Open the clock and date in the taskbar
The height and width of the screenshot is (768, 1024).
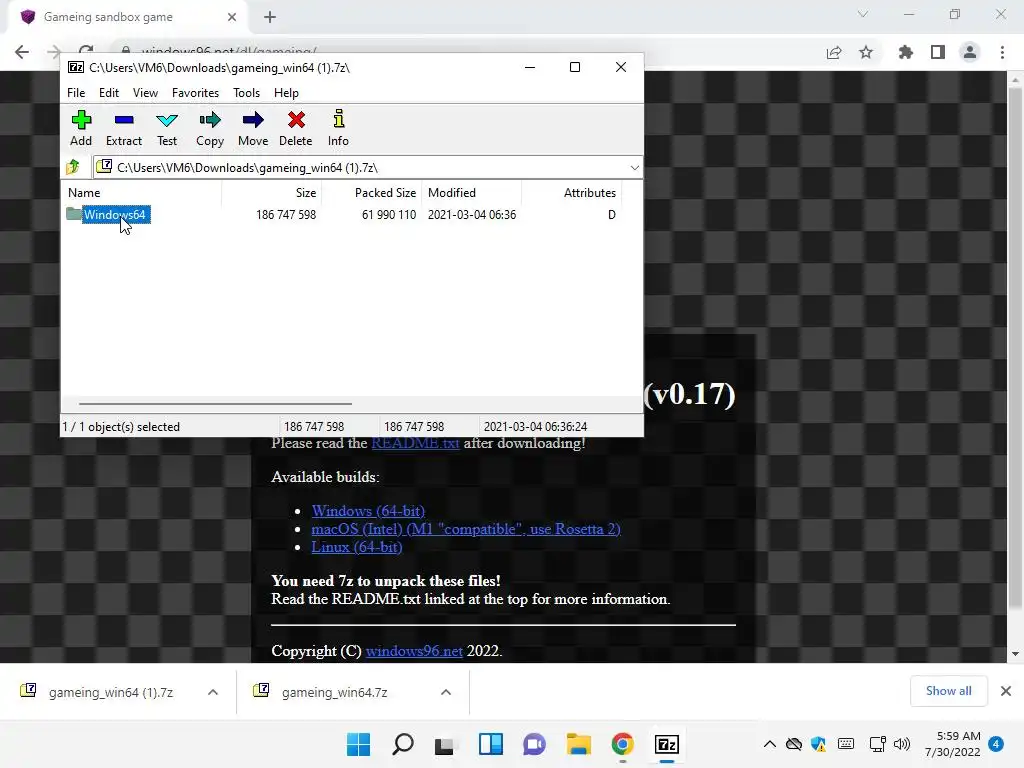pyautogui.click(x=952, y=744)
